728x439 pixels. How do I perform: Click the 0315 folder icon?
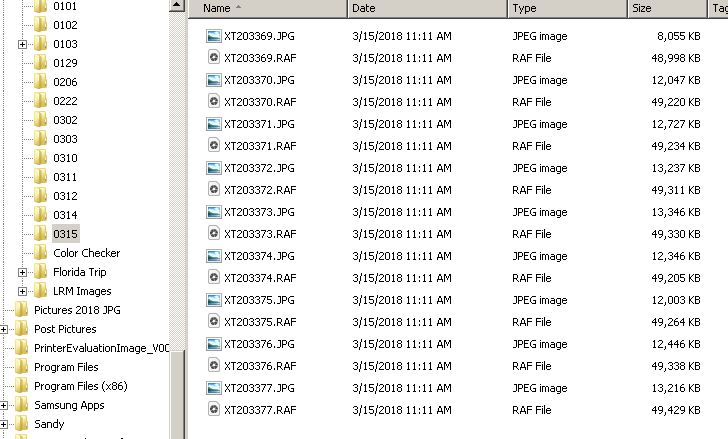pos(40,234)
